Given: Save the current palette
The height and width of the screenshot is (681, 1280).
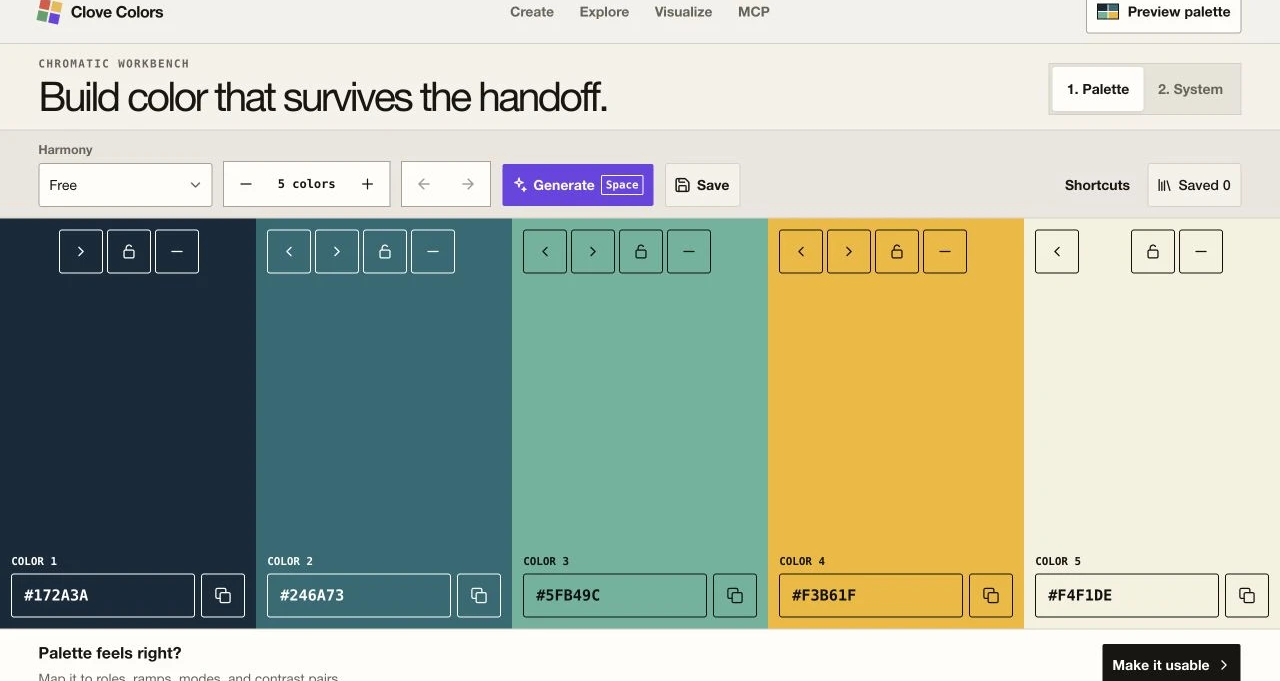Looking at the screenshot, I should (702, 185).
